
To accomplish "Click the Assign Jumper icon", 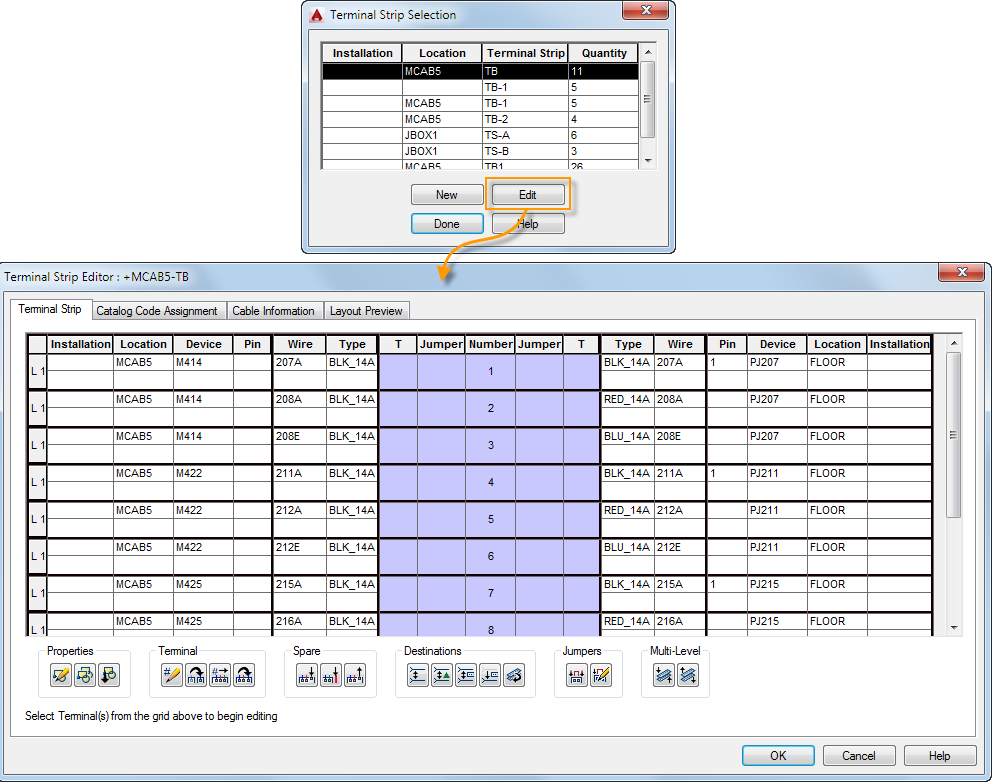I will pos(576,675).
